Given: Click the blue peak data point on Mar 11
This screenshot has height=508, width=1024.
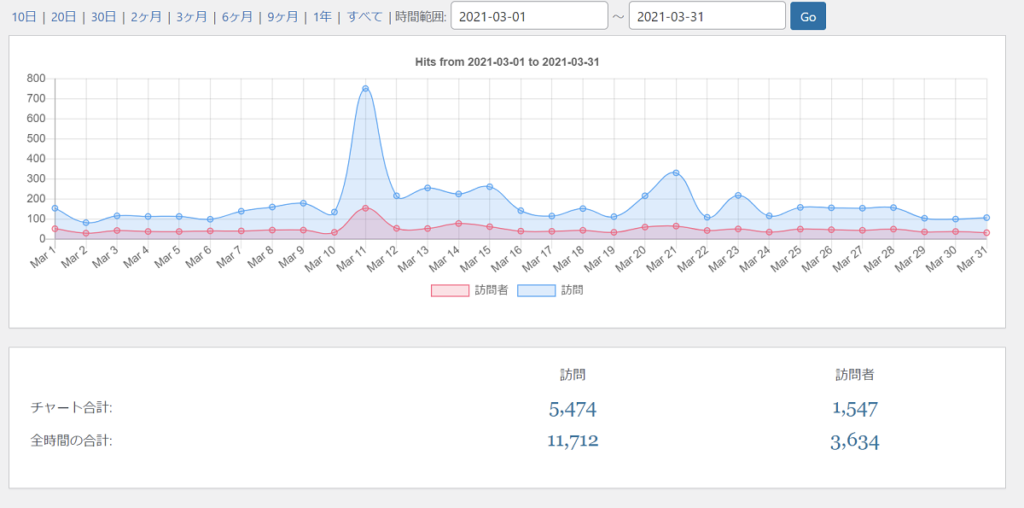Looking at the screenshot, I should point(365,89).
